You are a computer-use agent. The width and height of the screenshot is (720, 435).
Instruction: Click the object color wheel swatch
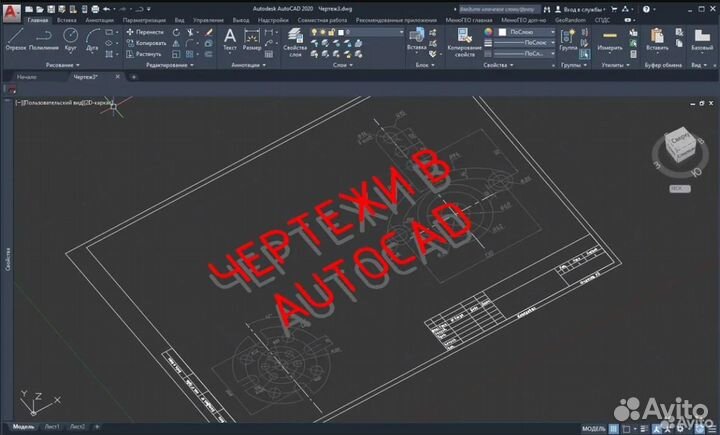(488, 32)
